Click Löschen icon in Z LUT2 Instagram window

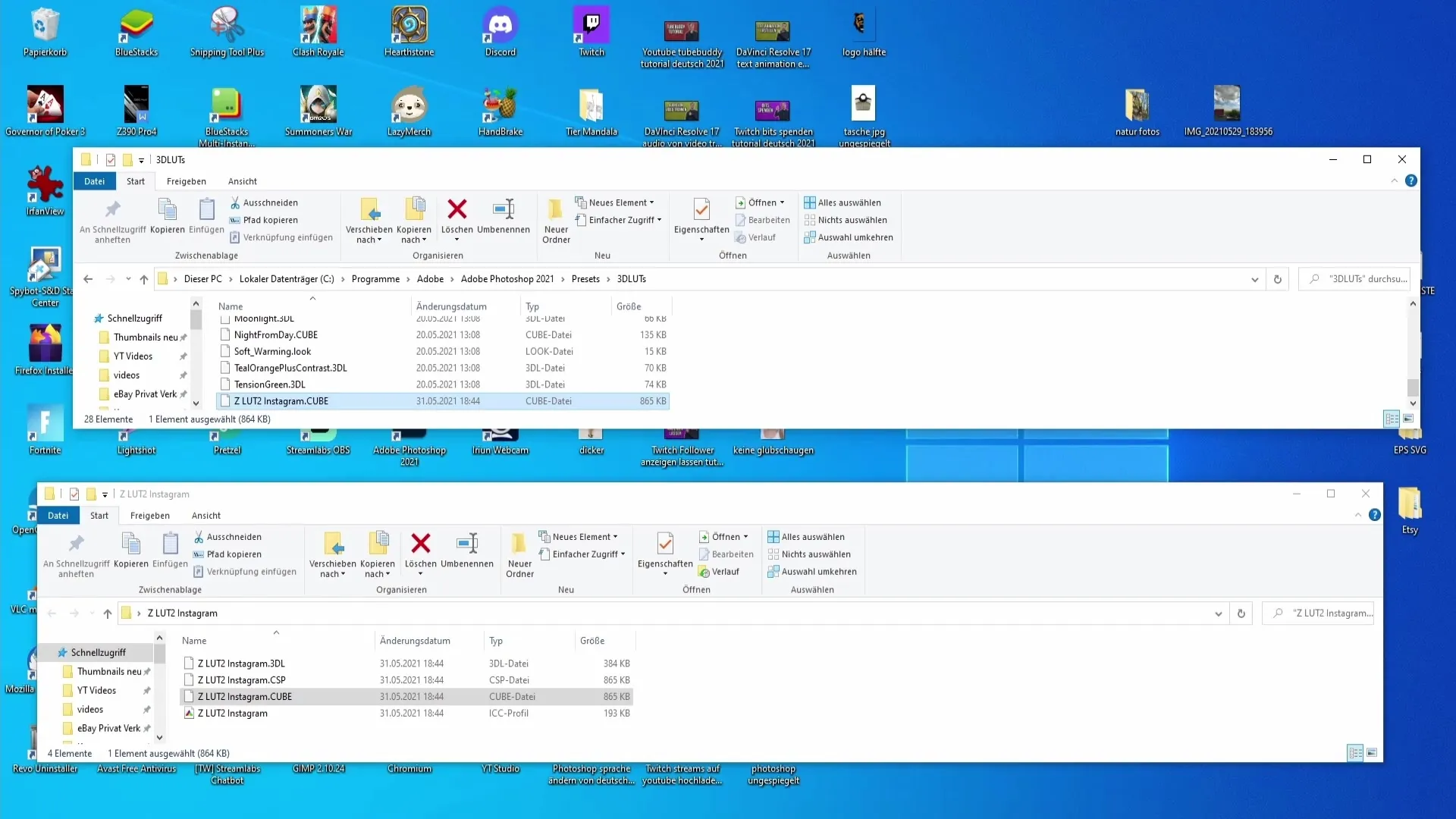pos(420,543)
